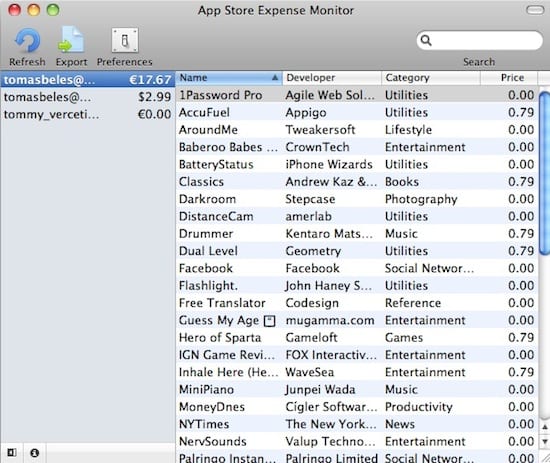Click the Reference category cell

coord(413,303)
